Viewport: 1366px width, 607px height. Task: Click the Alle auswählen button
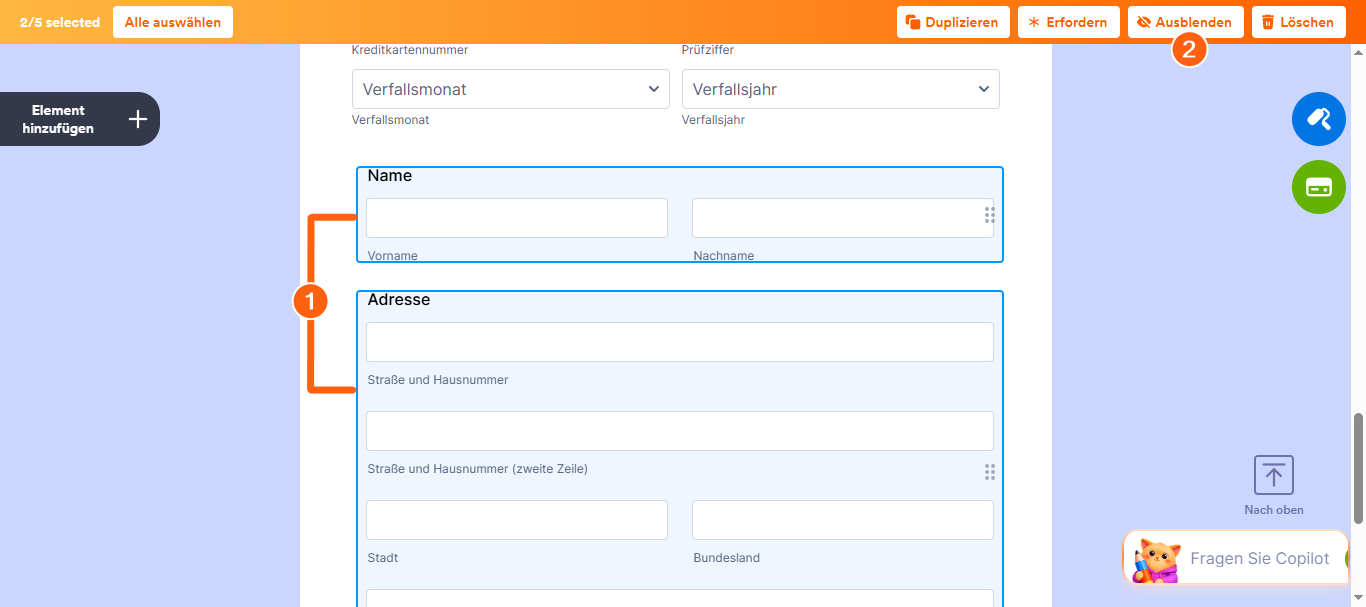(173, 22)
